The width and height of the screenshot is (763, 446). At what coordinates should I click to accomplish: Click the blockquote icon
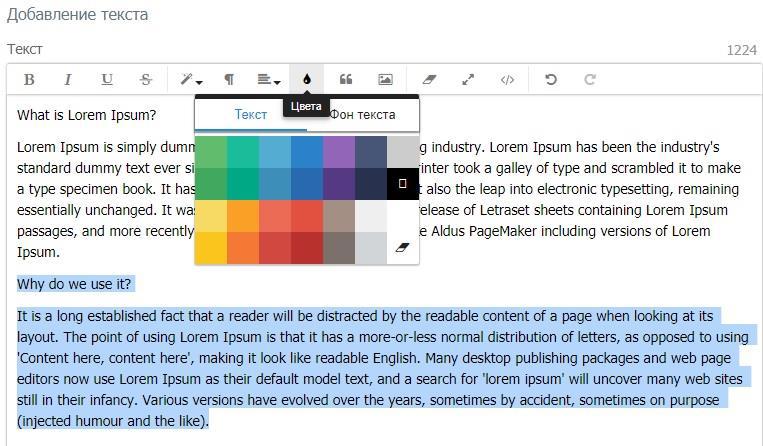point(346,79)
